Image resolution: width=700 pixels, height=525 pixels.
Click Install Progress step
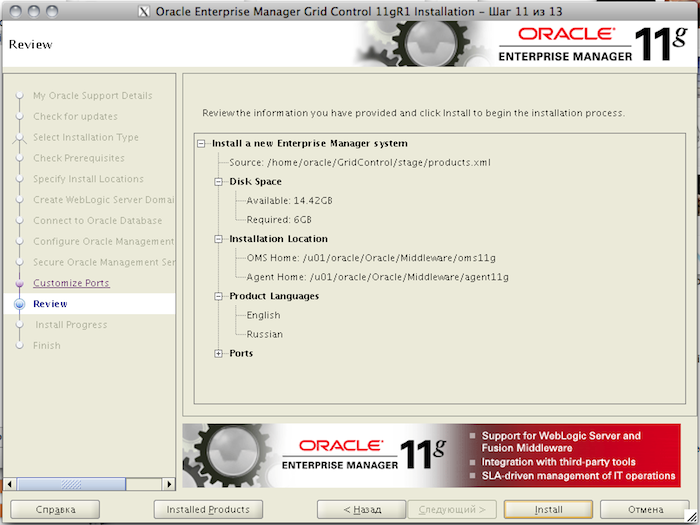click(71, 325)
